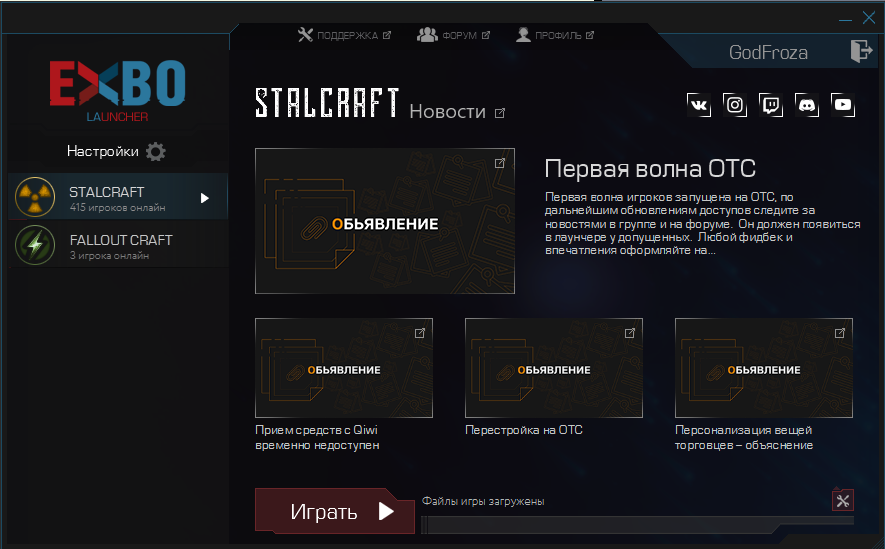The width and height of the screenshot is (885, 549).
Task: Minimize the launcher window
Action: 845,19
